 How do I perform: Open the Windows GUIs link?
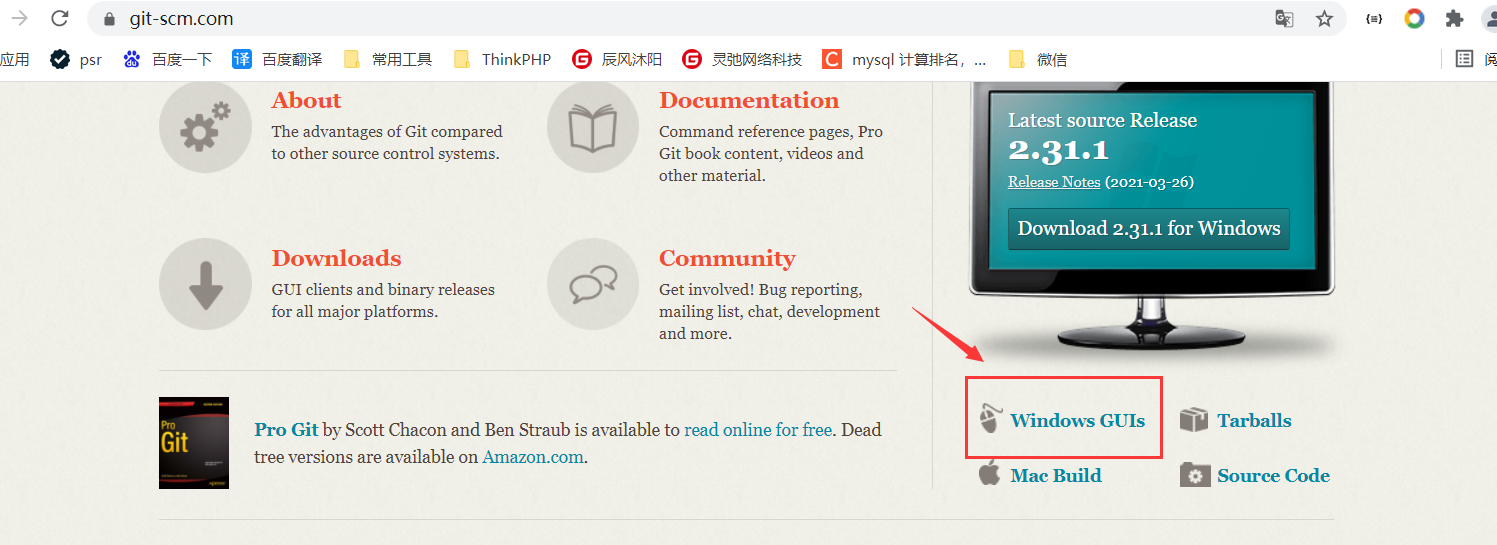coord(1077,420)
